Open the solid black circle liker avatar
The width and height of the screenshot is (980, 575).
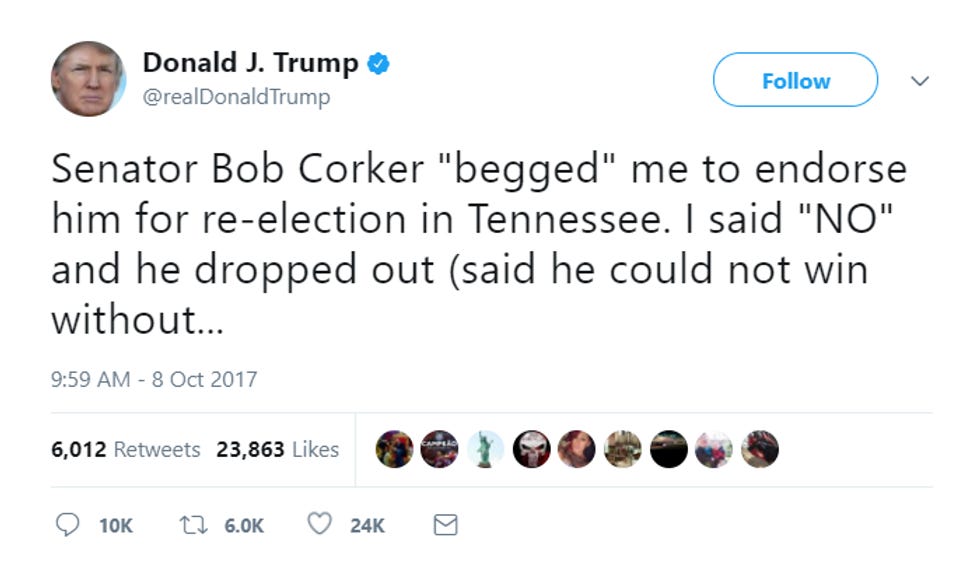coord(669,449)
